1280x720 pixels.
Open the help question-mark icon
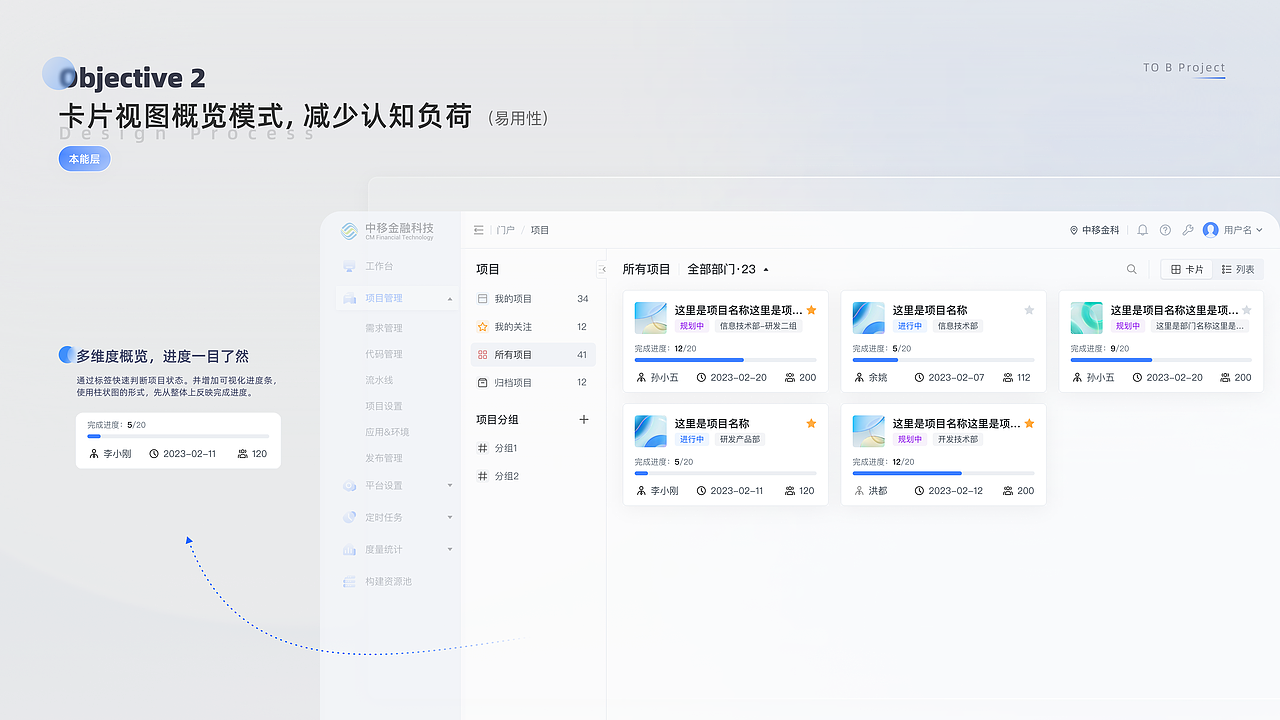pyautogui.click(x=1165, y=230)
